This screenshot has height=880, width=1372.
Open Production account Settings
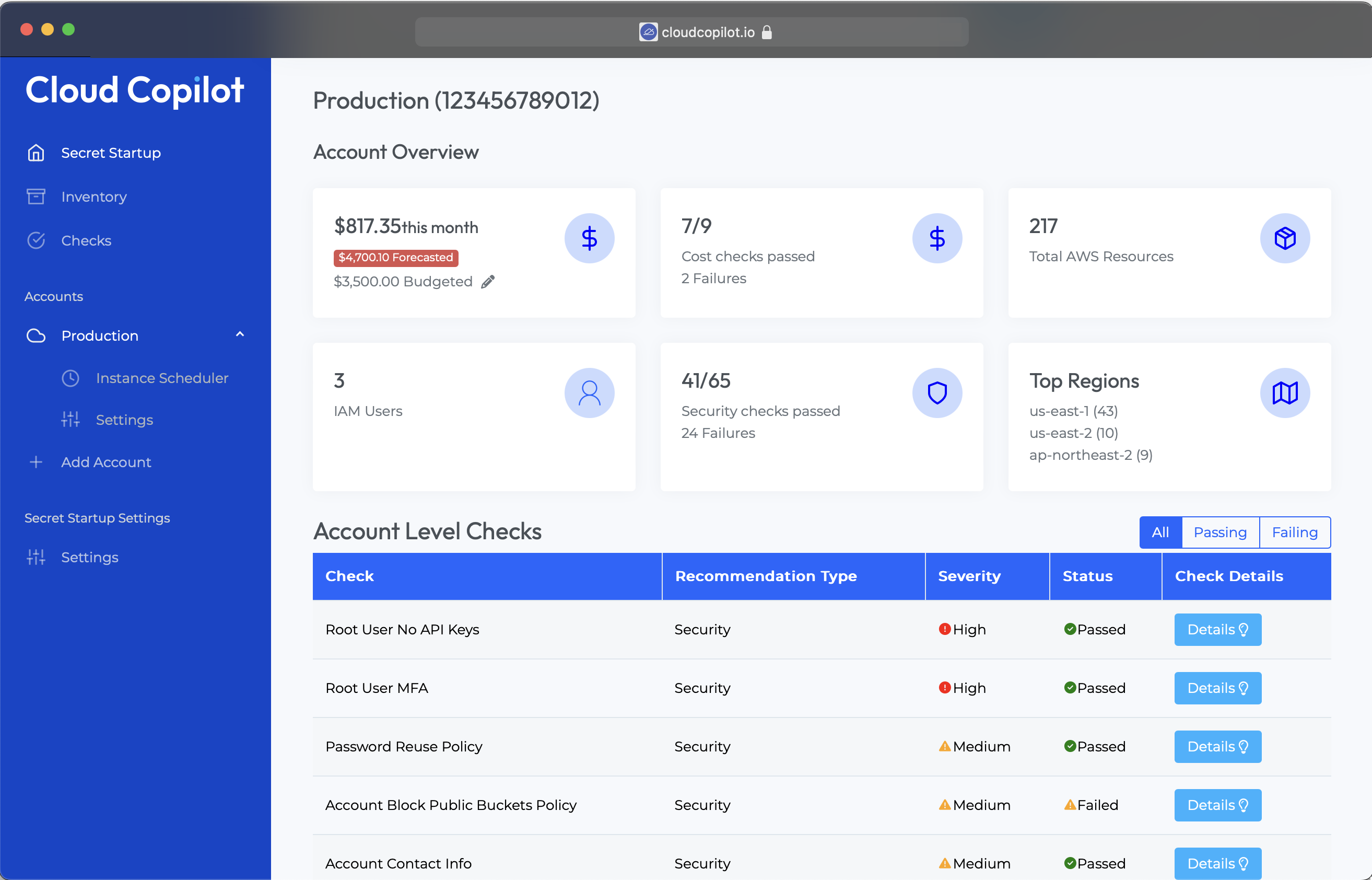click(x=124, y=419)
